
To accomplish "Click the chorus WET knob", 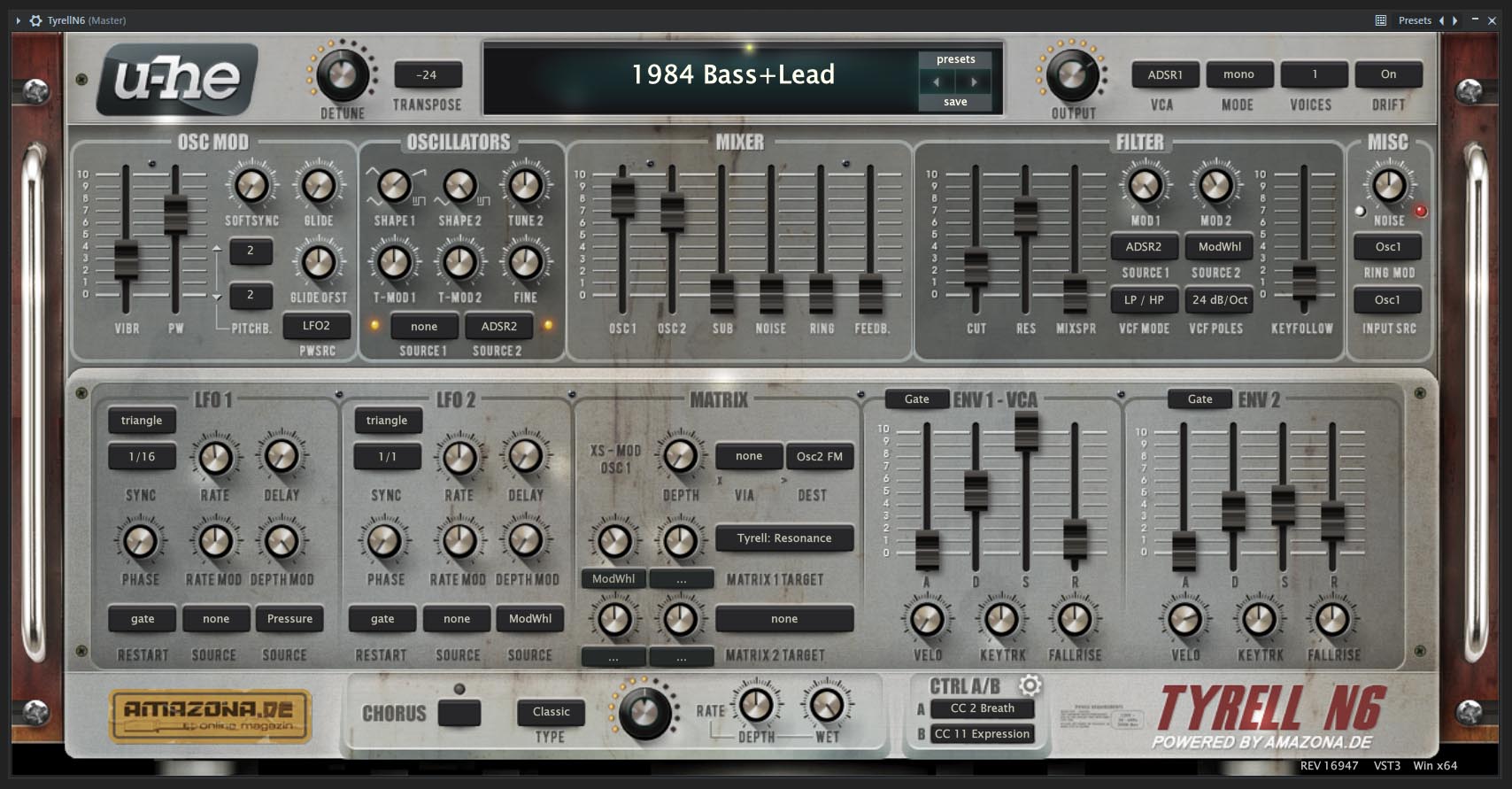I will click(x=827, y=706).
